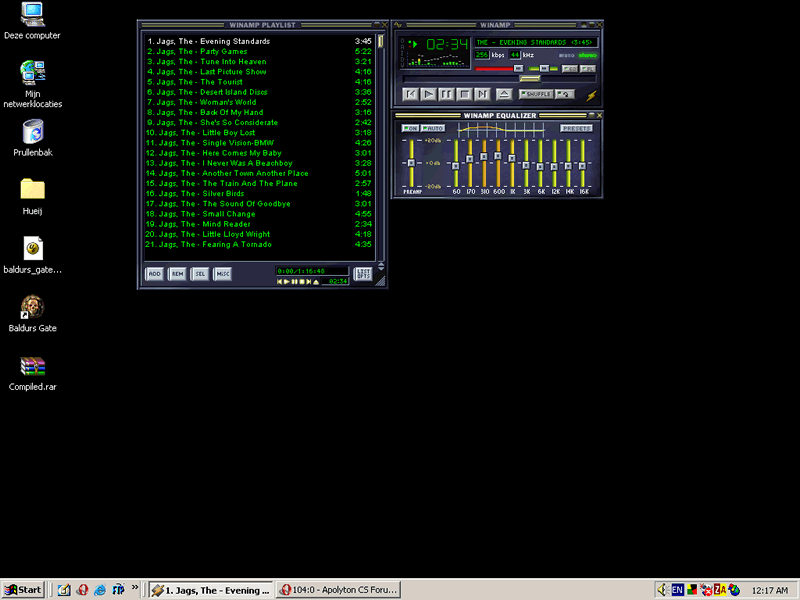Toggle equalizer AUTO button

click(x=433, y=128)
